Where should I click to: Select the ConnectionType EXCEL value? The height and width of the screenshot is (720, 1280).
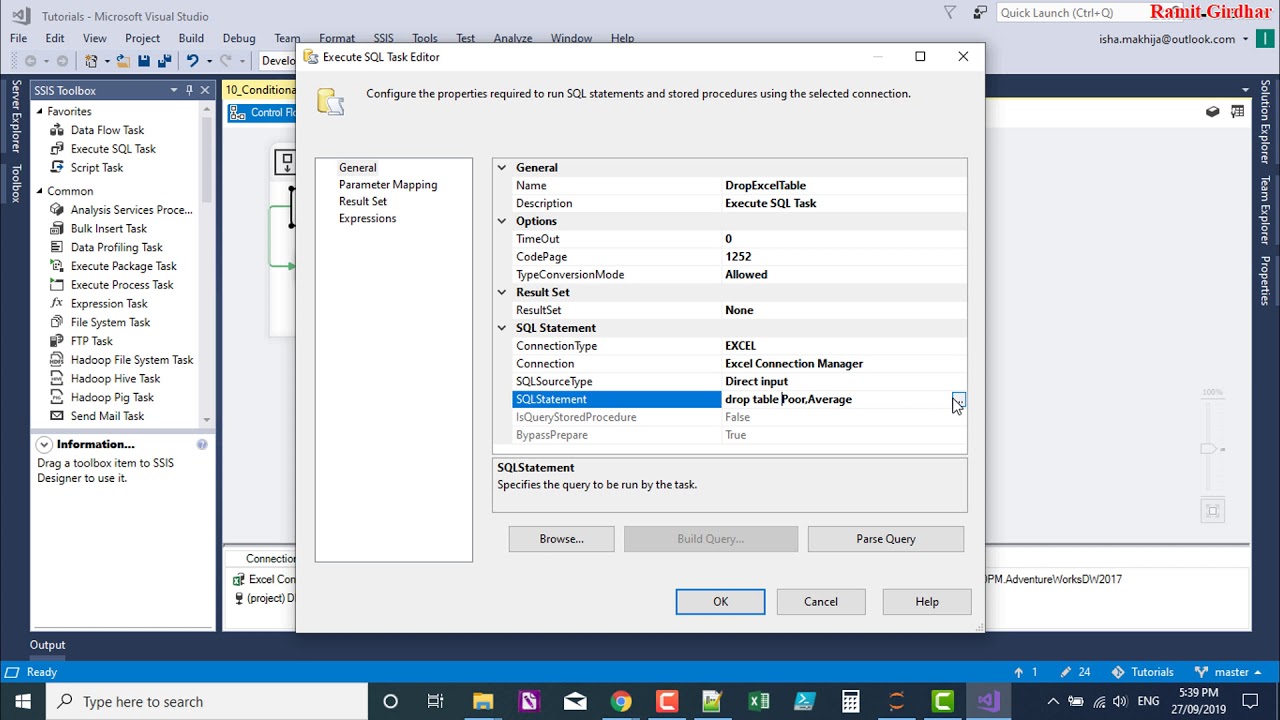tap(844, 346)
